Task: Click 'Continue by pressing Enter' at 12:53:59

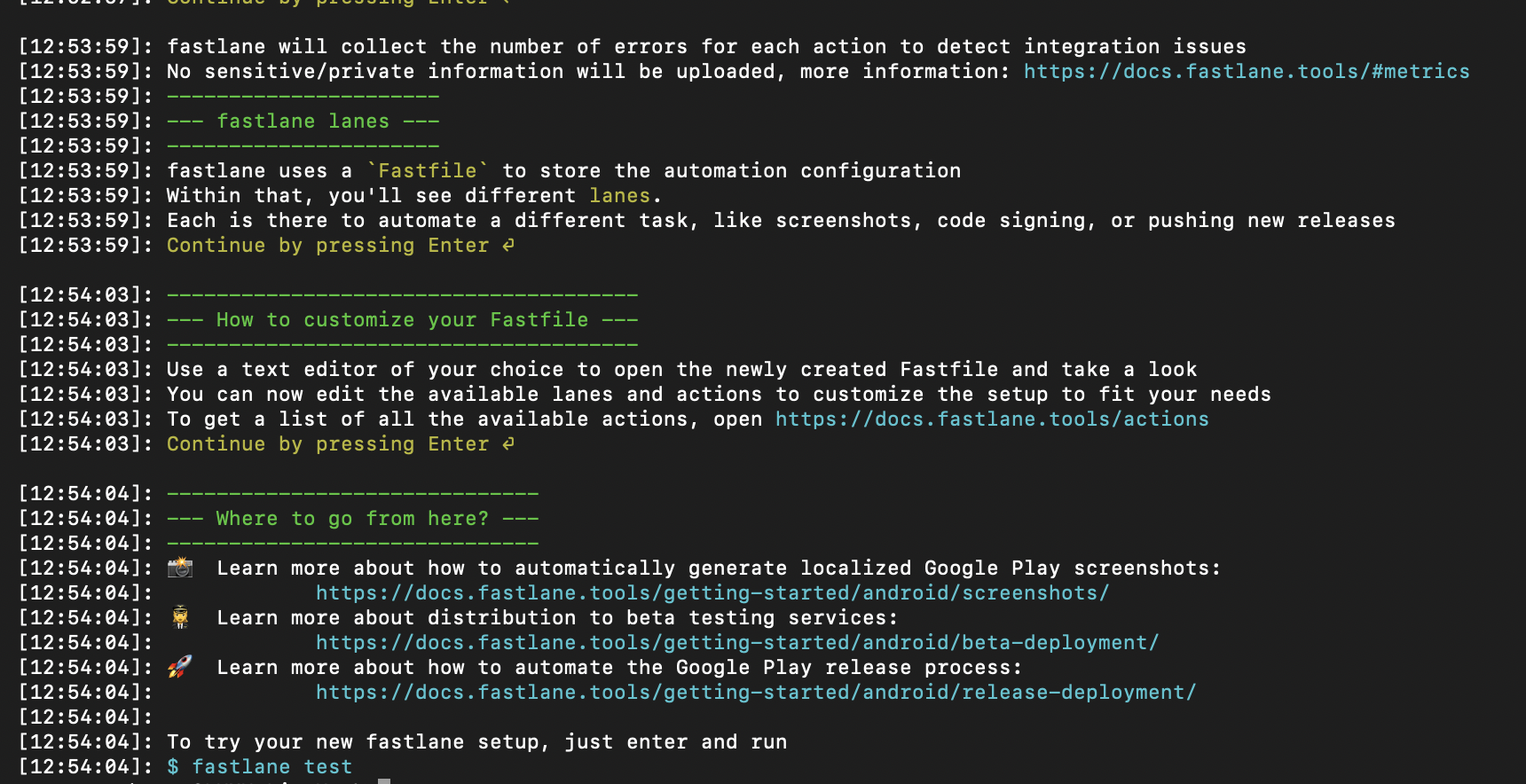Action: (327, 245)
